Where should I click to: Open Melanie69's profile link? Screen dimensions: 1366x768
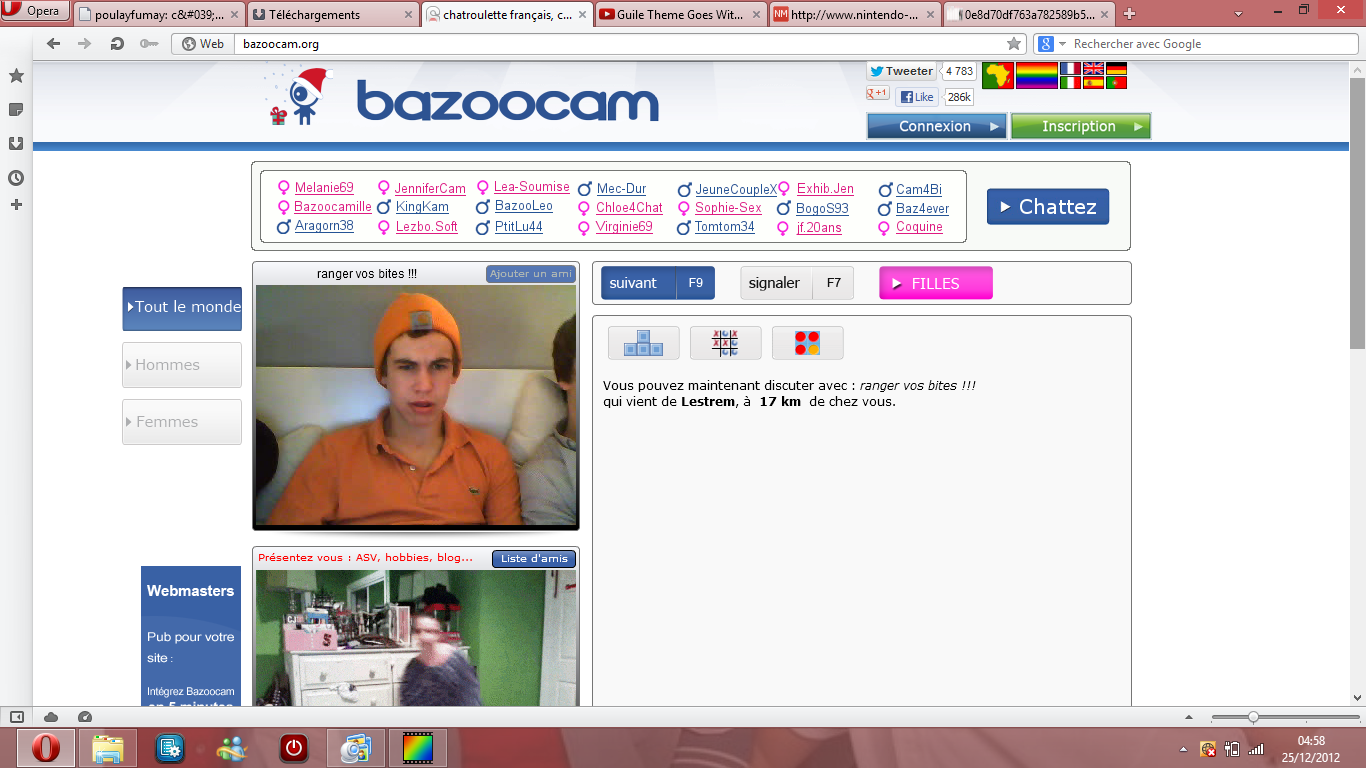coord(324,188)
